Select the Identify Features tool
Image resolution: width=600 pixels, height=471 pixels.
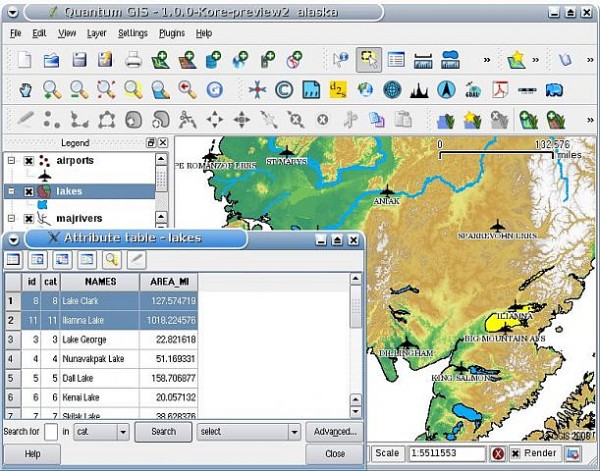(x=340, y=60)
